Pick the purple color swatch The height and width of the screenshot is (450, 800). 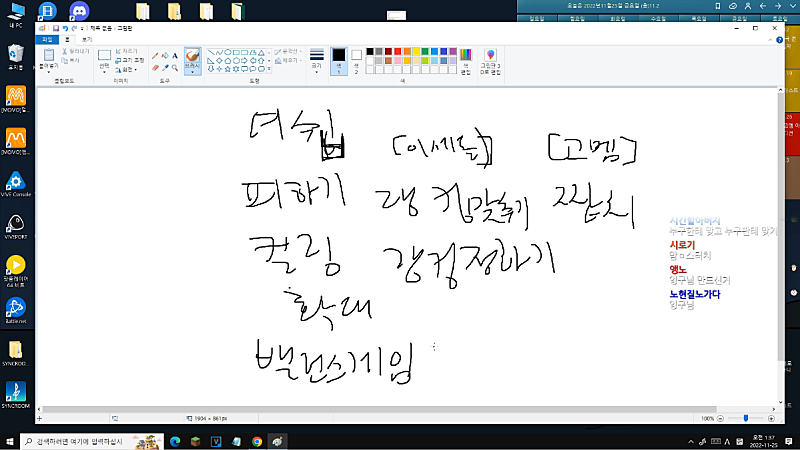point(453,52)
